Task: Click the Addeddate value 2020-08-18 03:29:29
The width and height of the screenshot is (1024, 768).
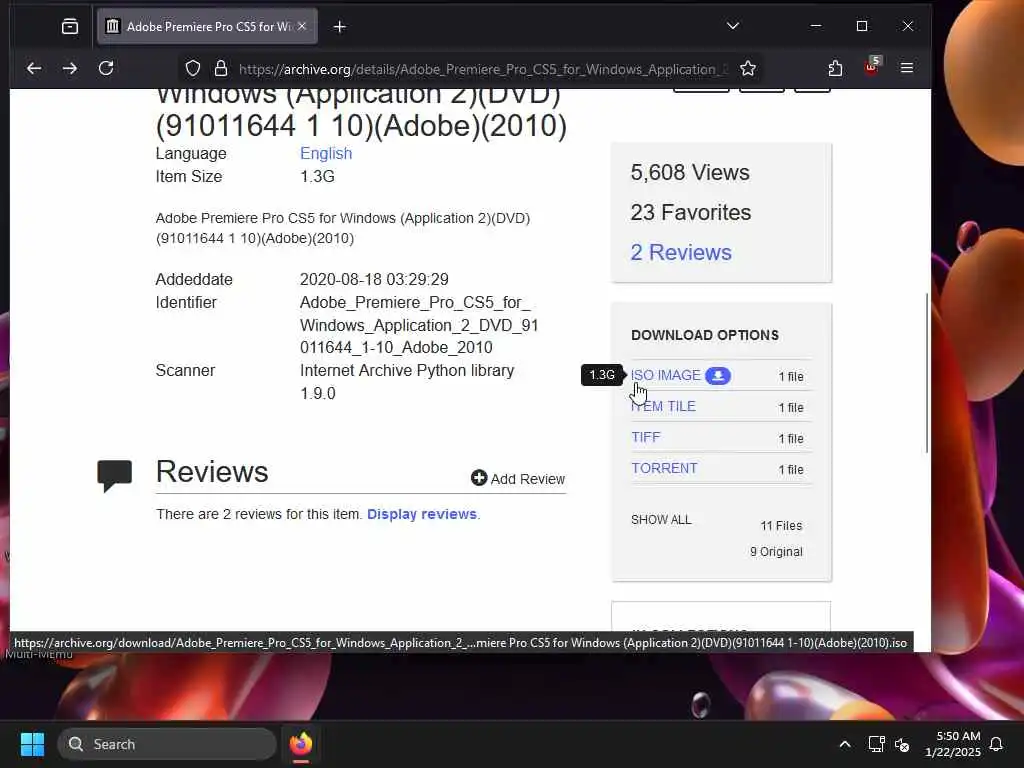Action: pos(374,280)
